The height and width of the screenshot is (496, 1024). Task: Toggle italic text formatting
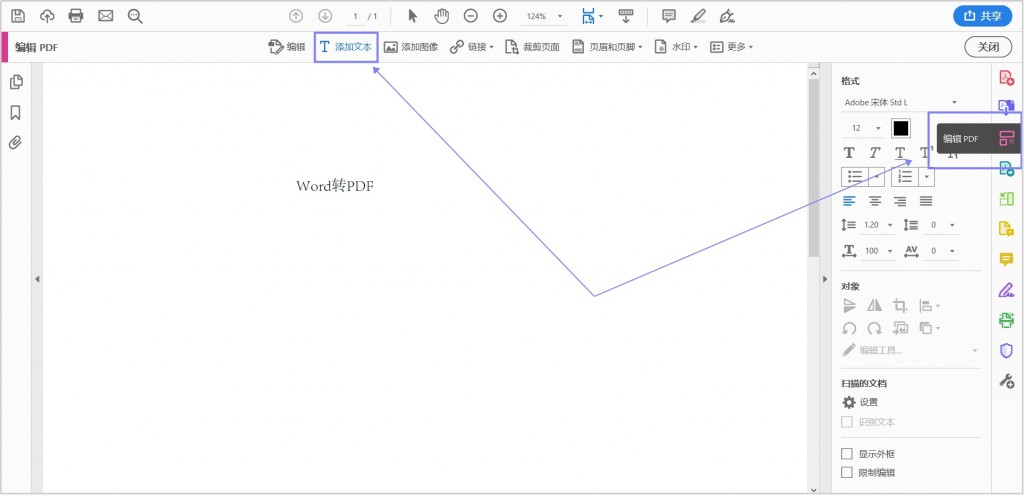coord(874,153)
